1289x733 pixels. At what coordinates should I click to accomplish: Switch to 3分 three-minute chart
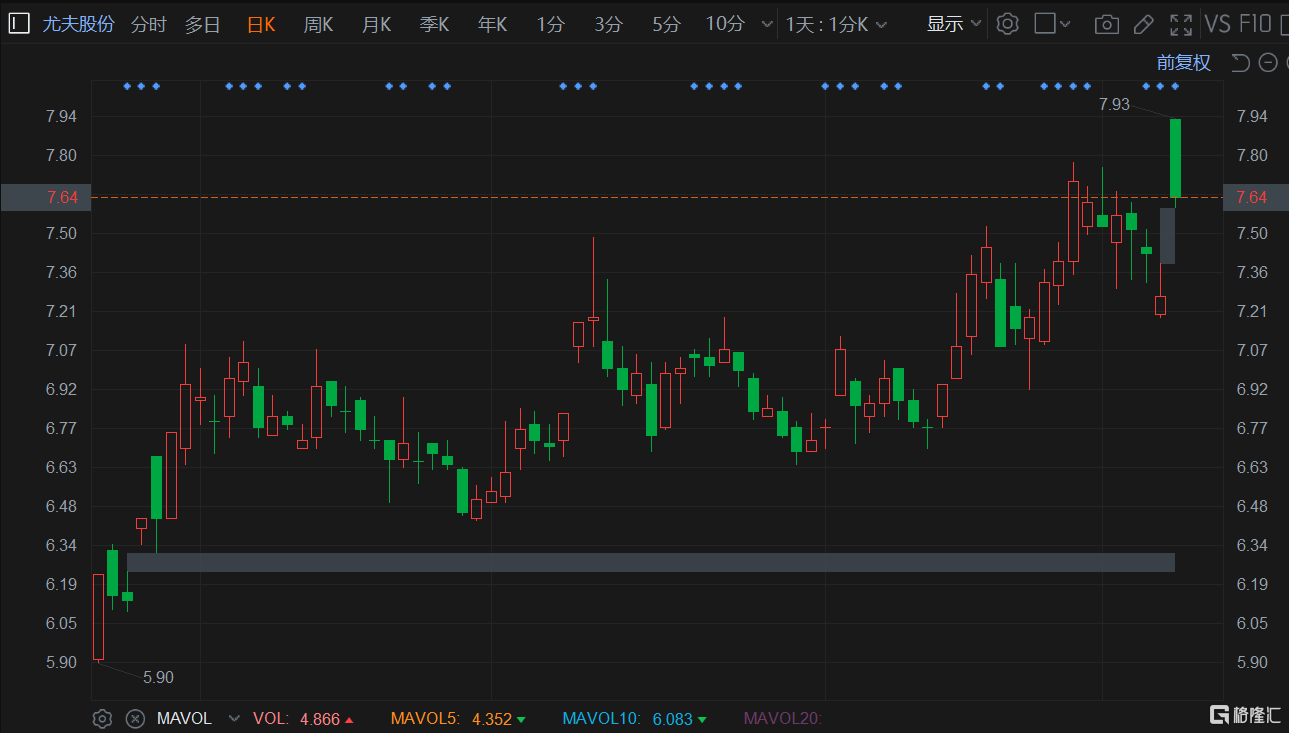[x=608, y=25]
